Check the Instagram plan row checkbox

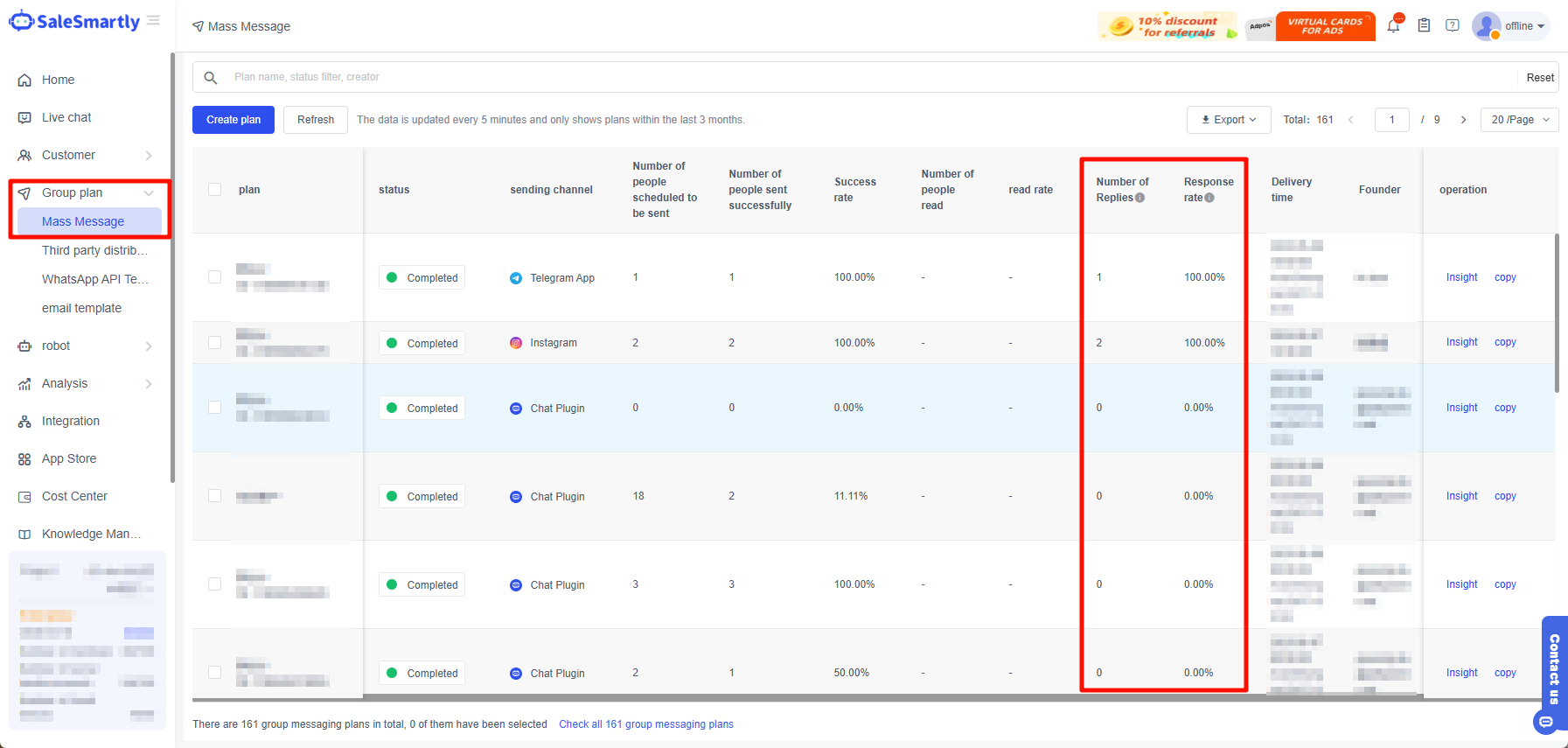tap(214, 343)
